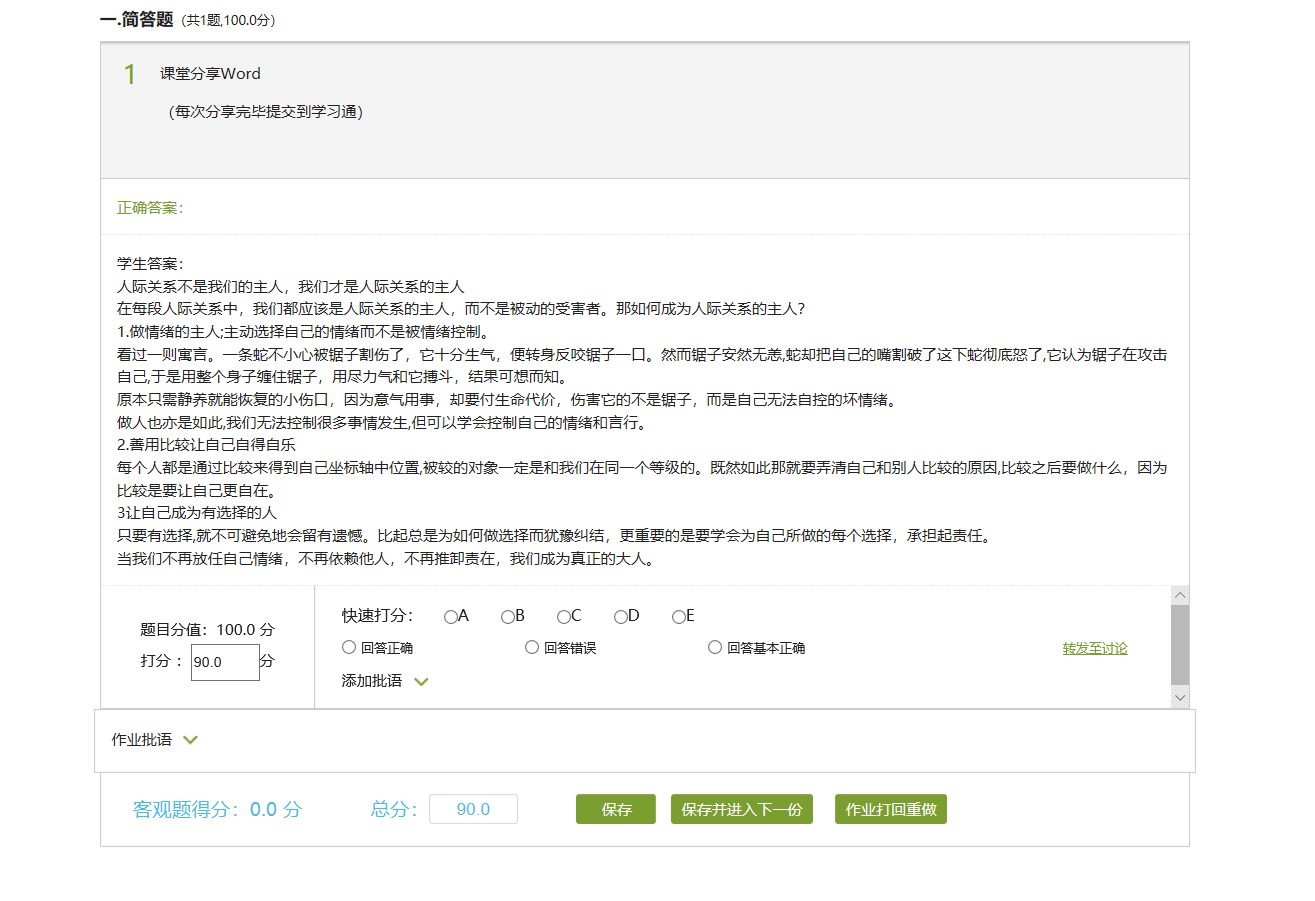Expand the 作业批语 section arrow
The width and height of the screenshot is (1315, 901).
tap(191, 740)
